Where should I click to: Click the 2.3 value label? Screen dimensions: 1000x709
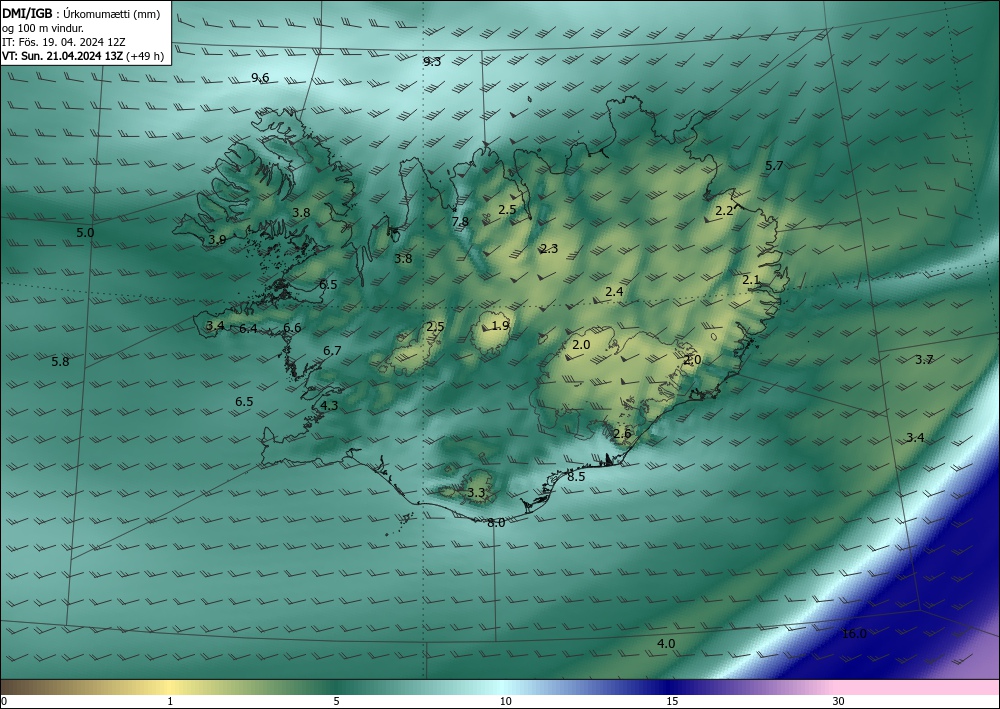tap(549, 249)
